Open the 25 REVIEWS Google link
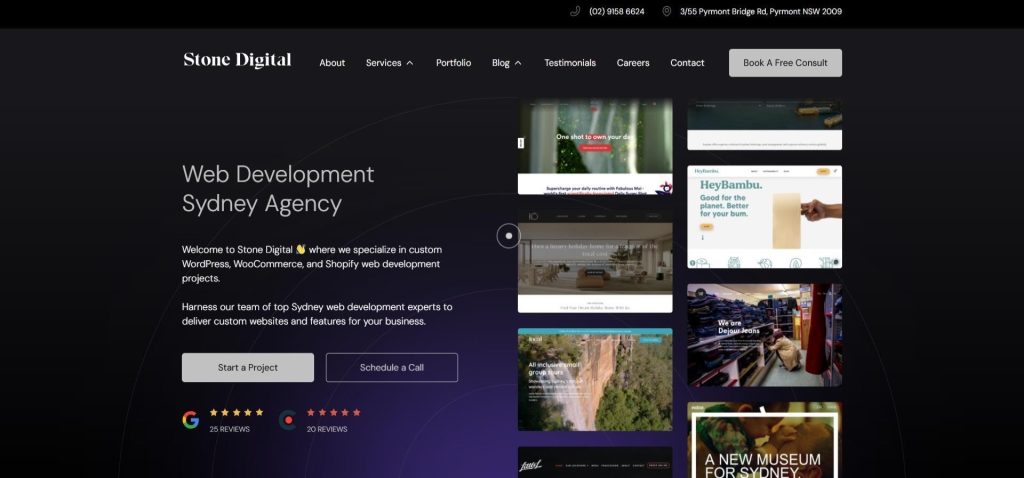The height and width of the screenshot is (478, 1024). point(230,429)
